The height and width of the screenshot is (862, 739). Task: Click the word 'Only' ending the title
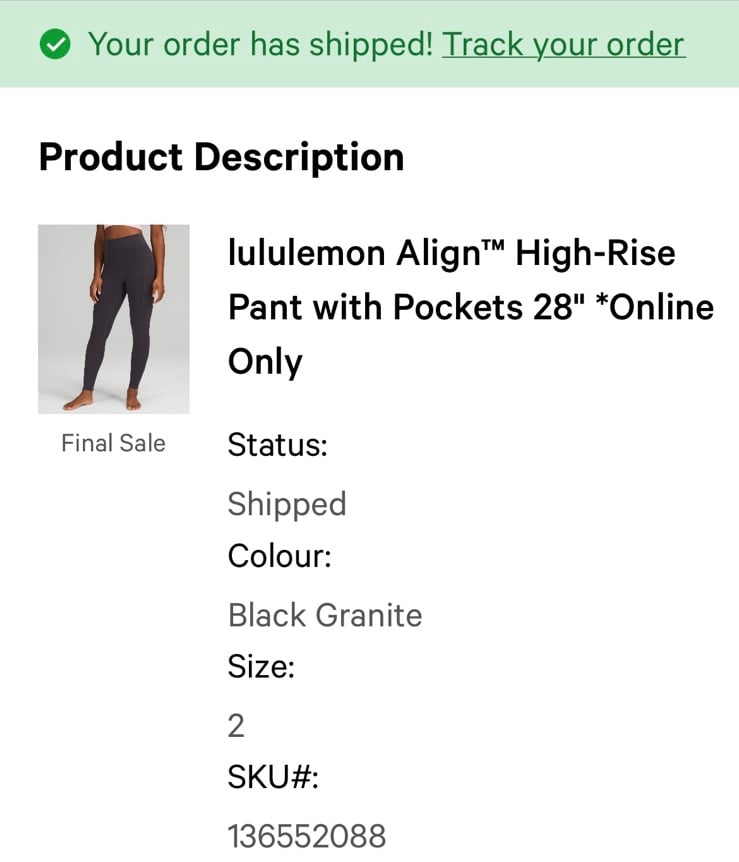pyautogui.click(x=265, y=361)
